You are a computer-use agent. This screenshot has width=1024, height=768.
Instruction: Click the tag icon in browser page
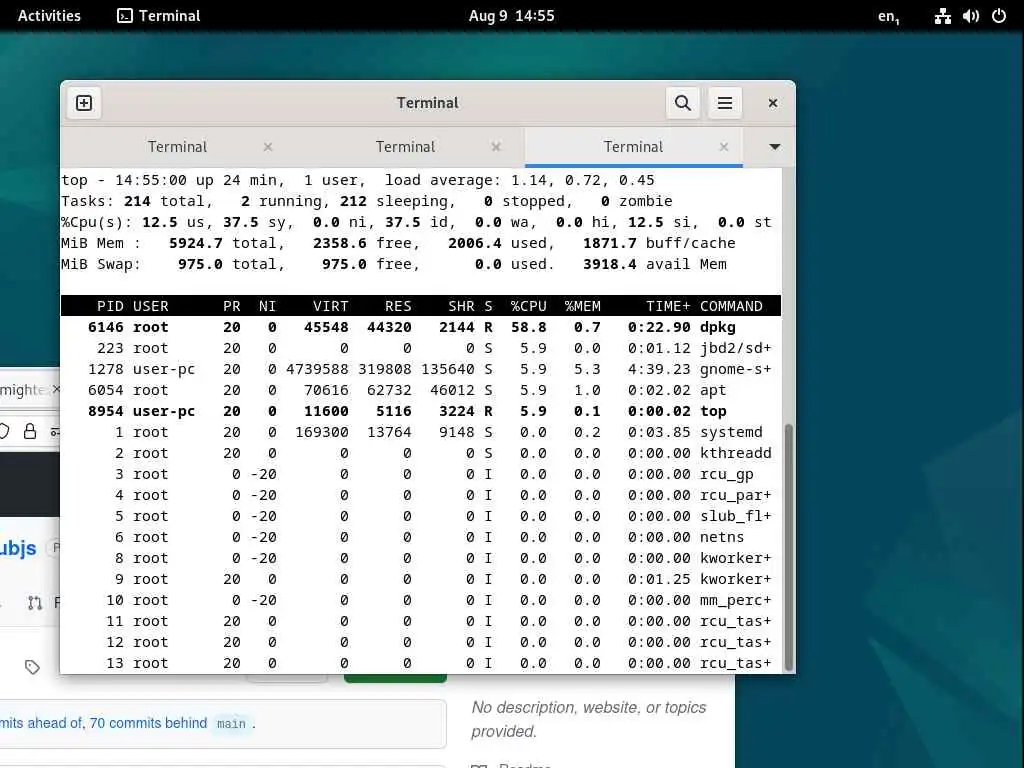32,667
